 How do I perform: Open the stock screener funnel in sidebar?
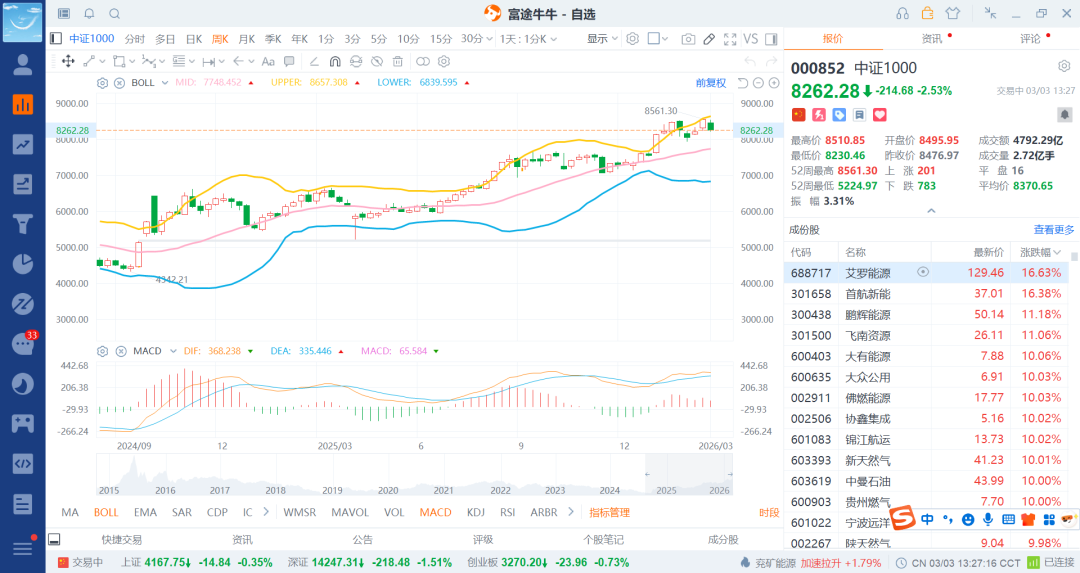tap(22, 223)
